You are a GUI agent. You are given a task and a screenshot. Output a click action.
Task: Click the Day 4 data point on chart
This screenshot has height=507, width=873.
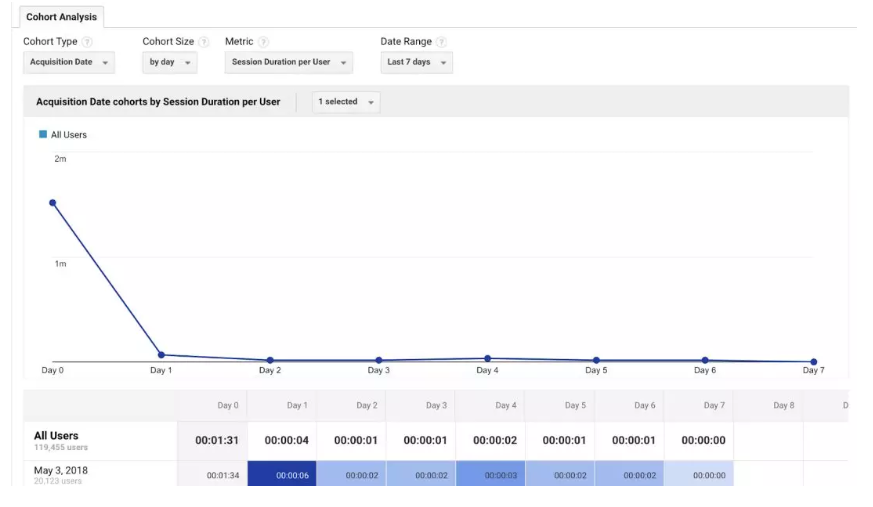tap(487, 358)
